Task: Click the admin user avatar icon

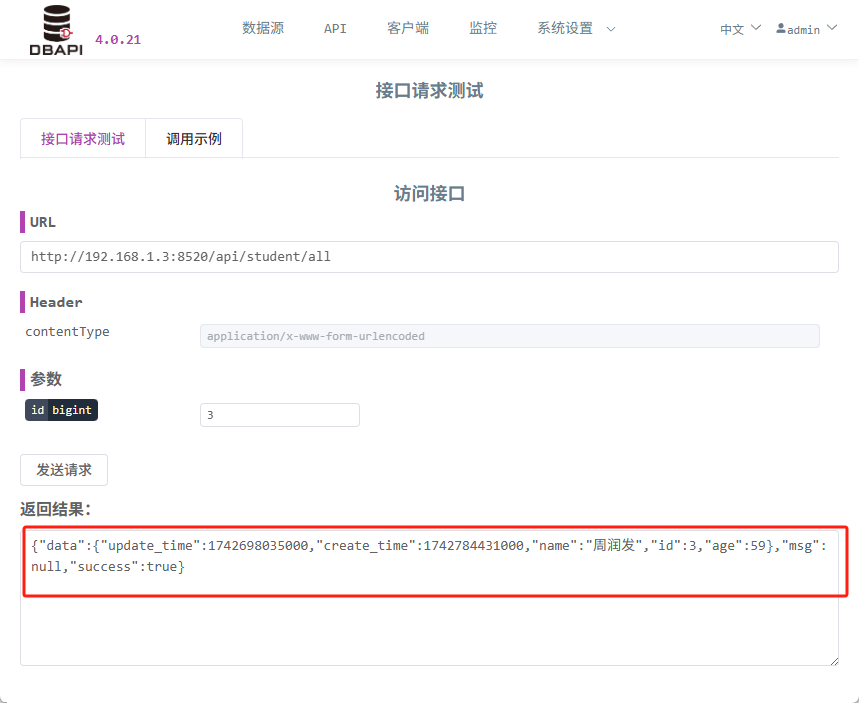Action: 781,28
